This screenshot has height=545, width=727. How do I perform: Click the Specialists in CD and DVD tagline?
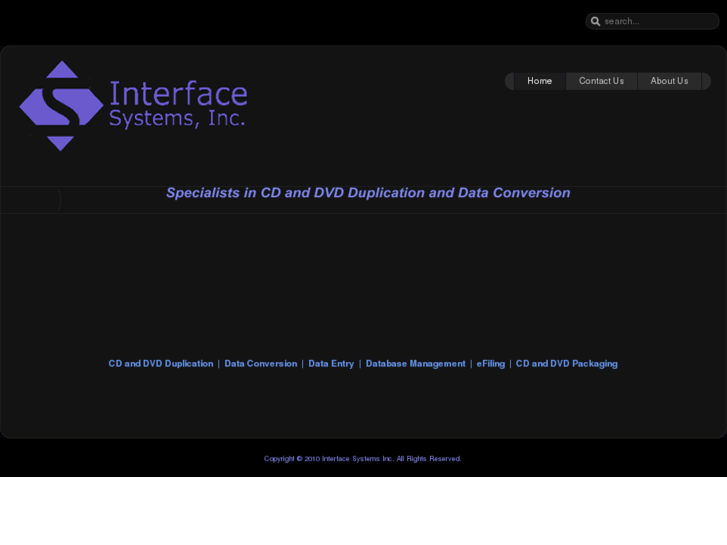point(368,193)
